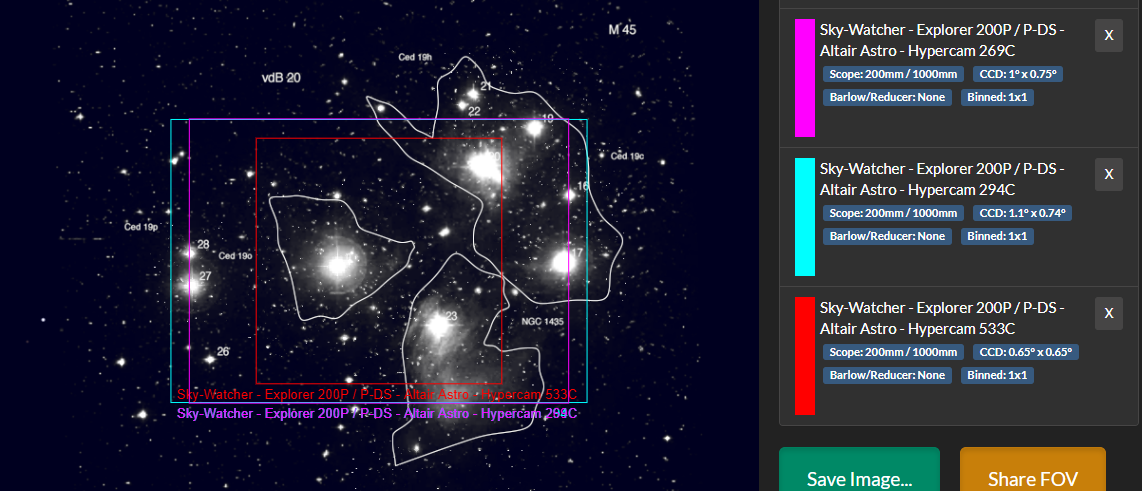Screen dimensions: 1142x491
Task: Click the Save Image button
Action: [859, 479]
